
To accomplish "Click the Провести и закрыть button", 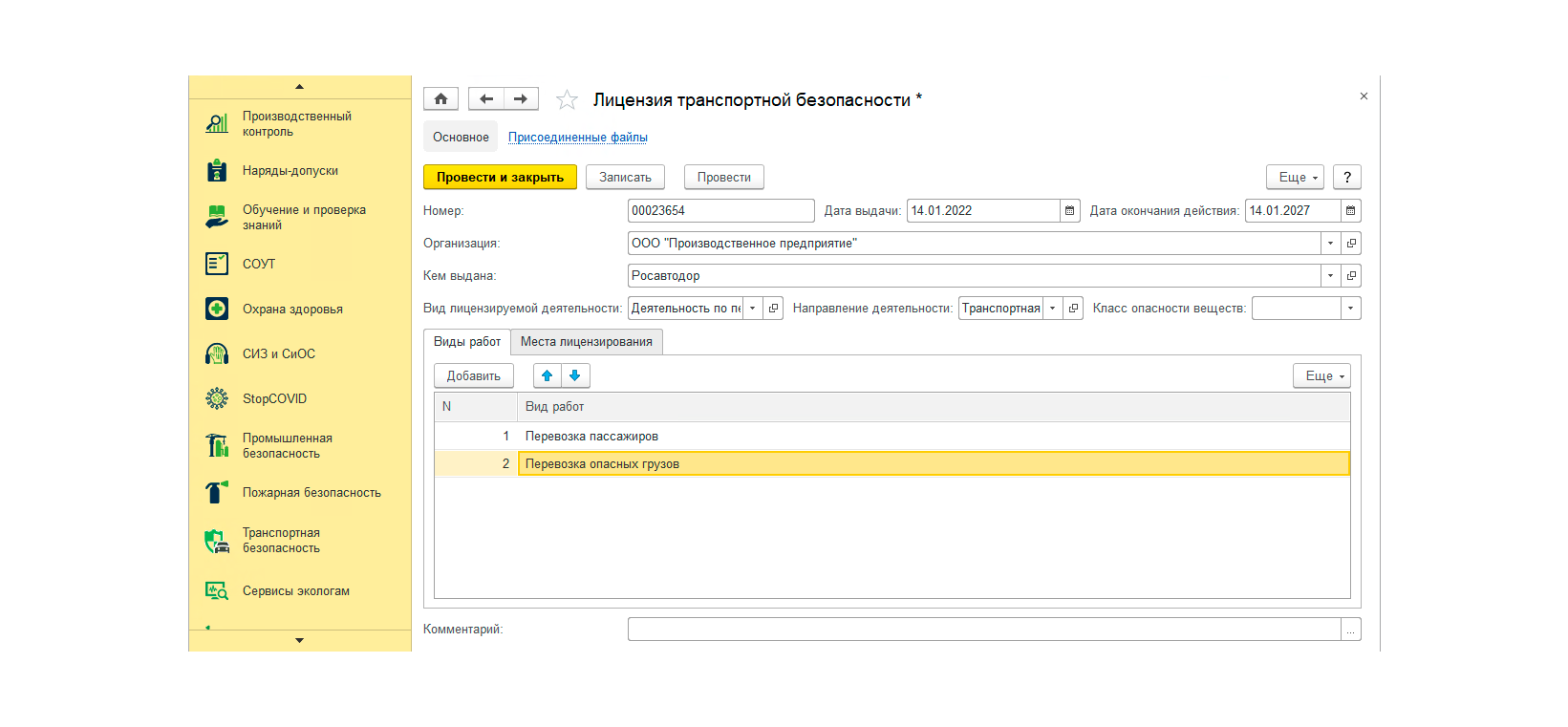I will (500, 178).
